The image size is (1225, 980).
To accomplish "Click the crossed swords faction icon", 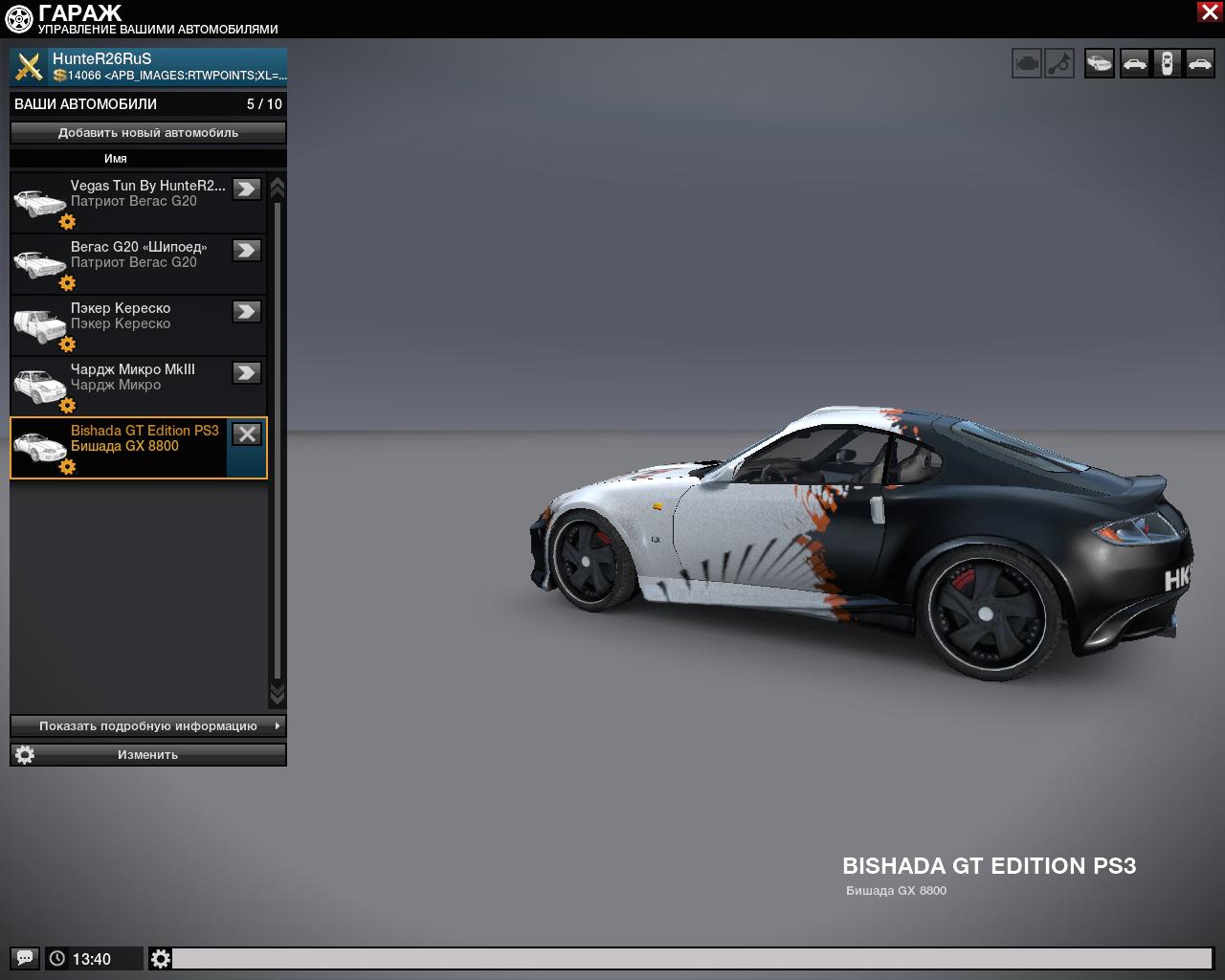I will (x=30, y=67).
